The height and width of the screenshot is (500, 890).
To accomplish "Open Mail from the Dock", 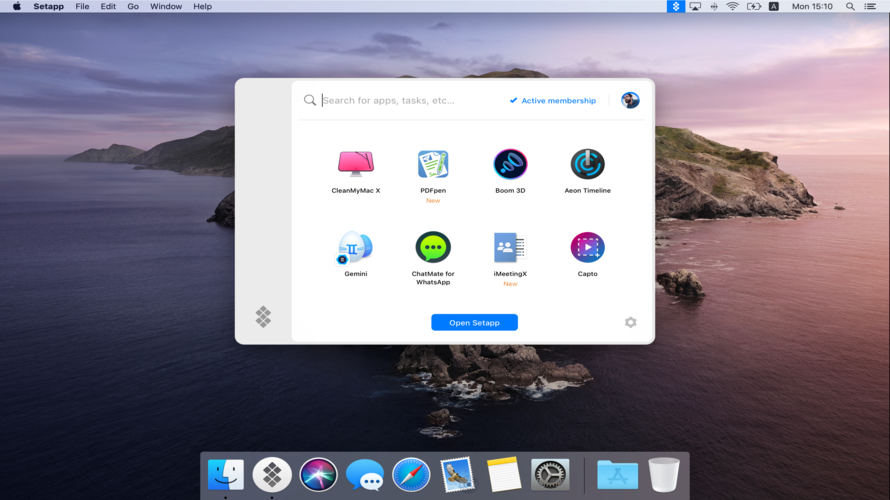I will [x=457, y=474].
